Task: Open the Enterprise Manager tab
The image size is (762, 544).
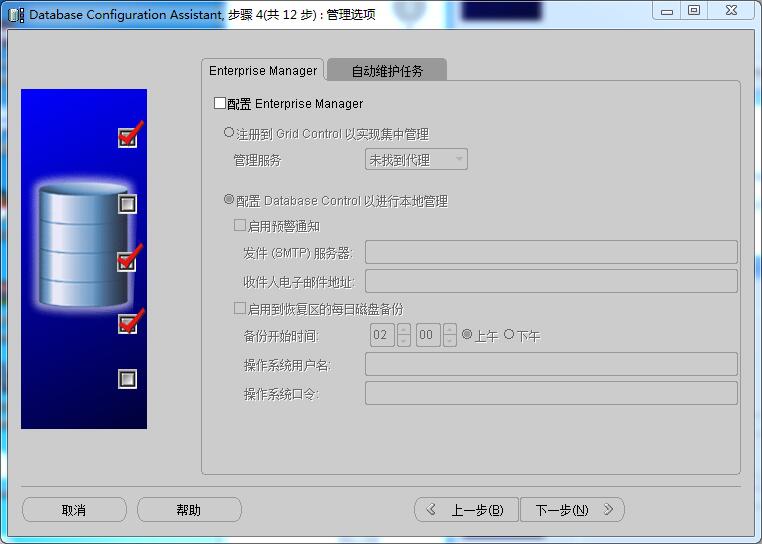Action: point(262,70)
